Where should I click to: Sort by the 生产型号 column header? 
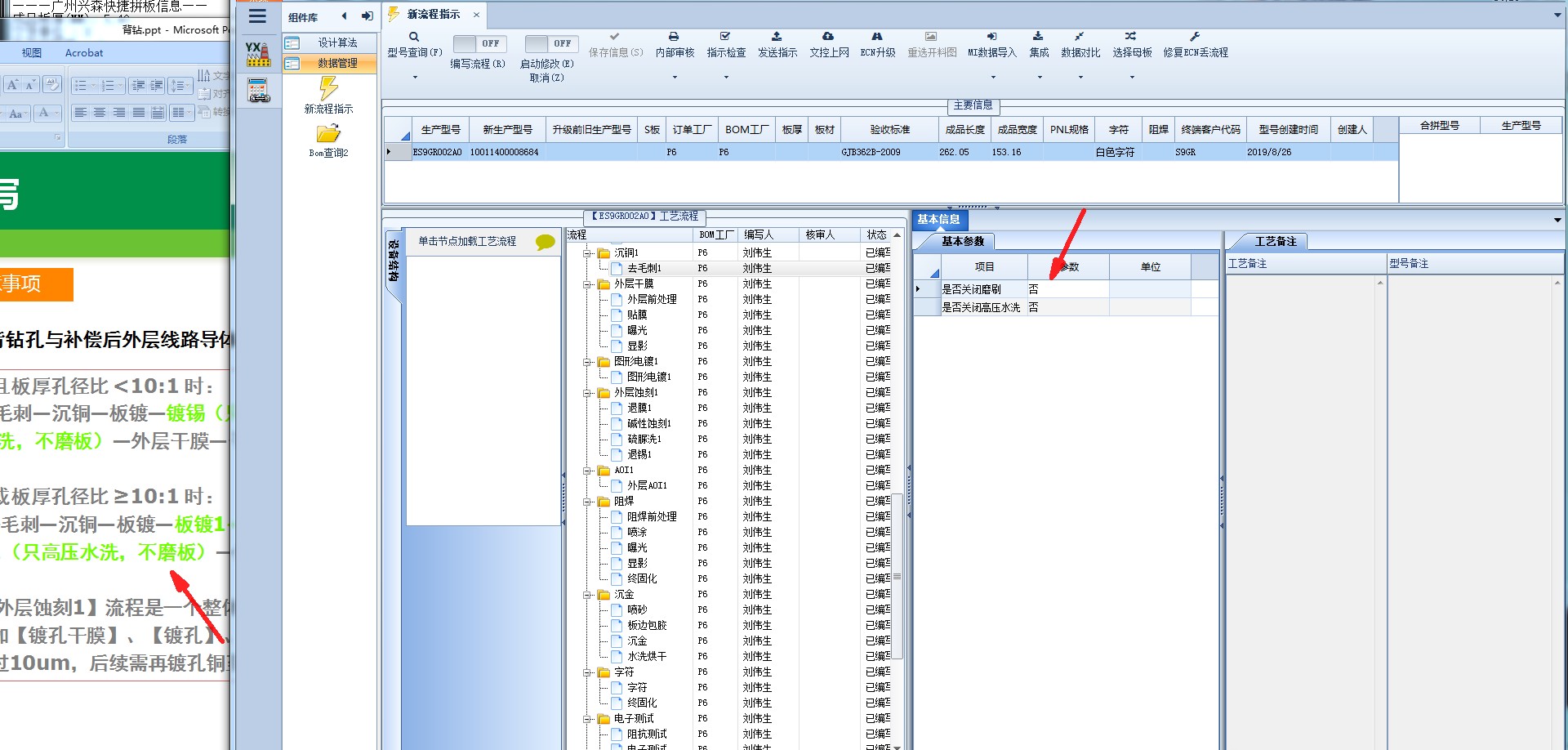tap(440, 129)
